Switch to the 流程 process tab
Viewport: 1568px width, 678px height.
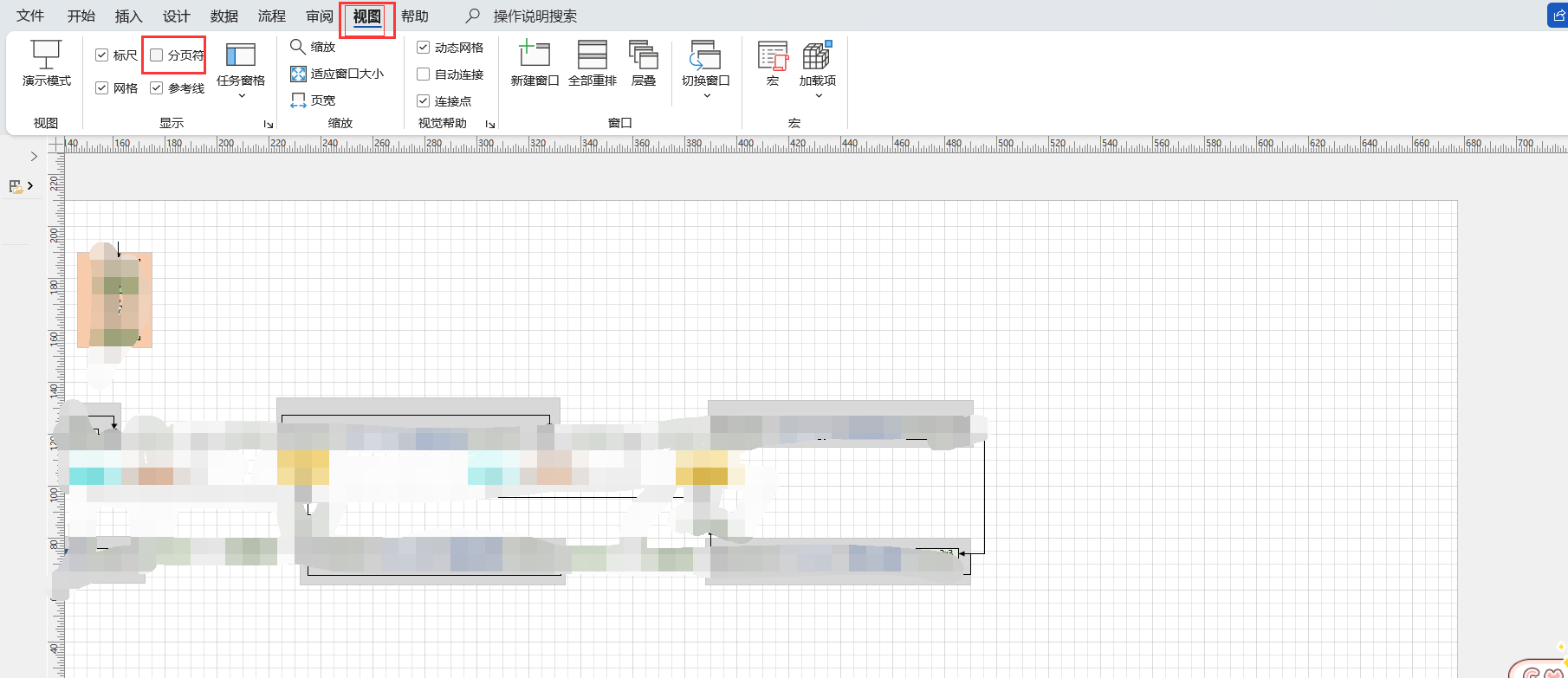(271, 16)
